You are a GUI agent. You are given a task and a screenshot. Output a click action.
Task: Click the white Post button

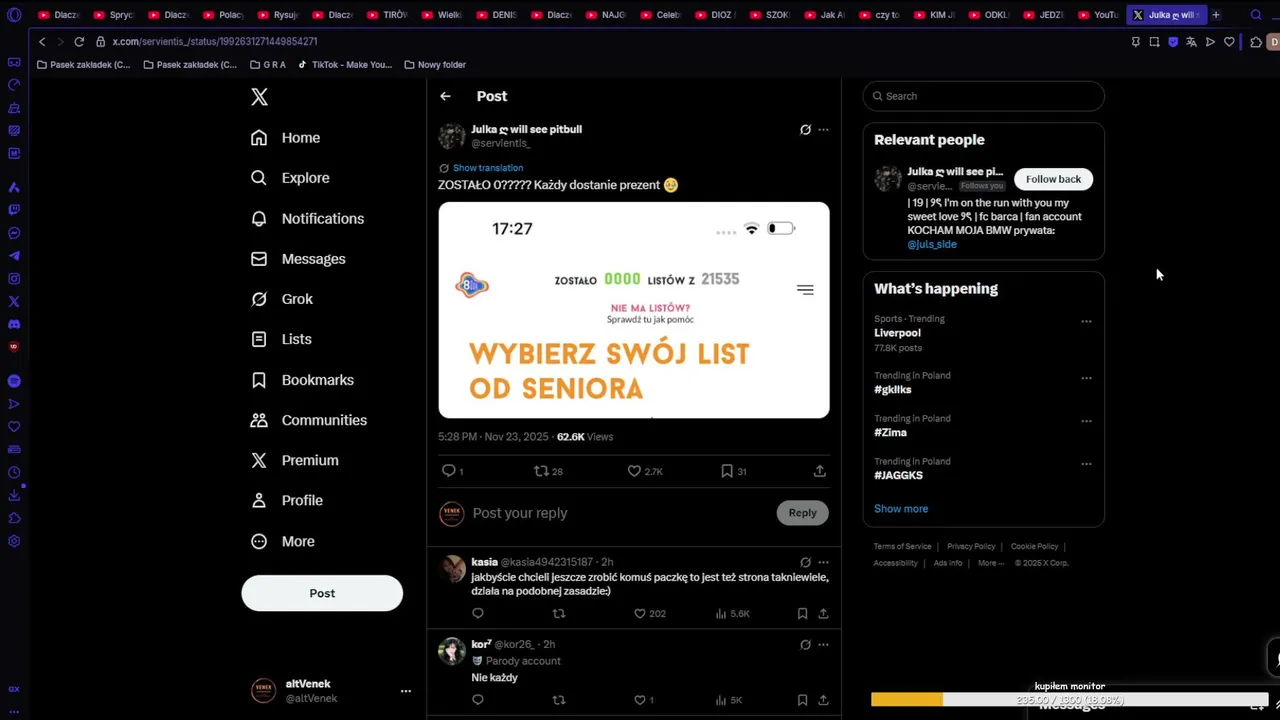pos(322,593)
